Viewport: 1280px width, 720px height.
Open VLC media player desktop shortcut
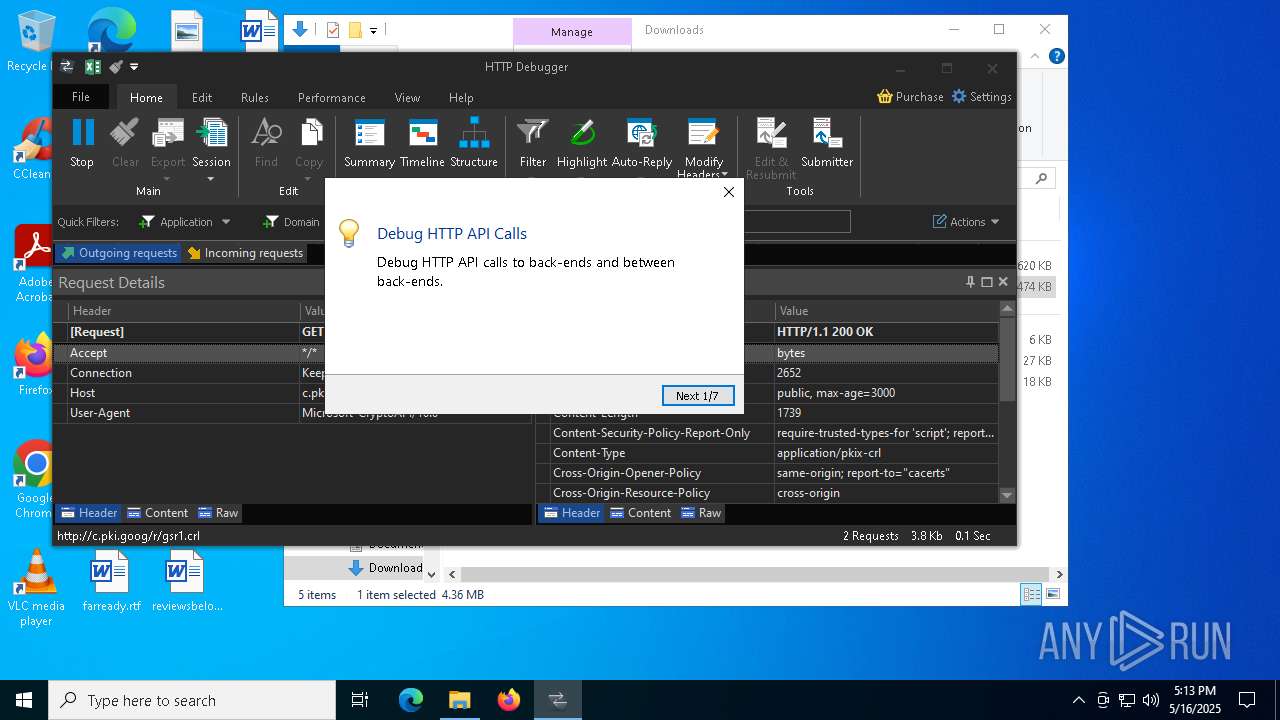point(36,588)
